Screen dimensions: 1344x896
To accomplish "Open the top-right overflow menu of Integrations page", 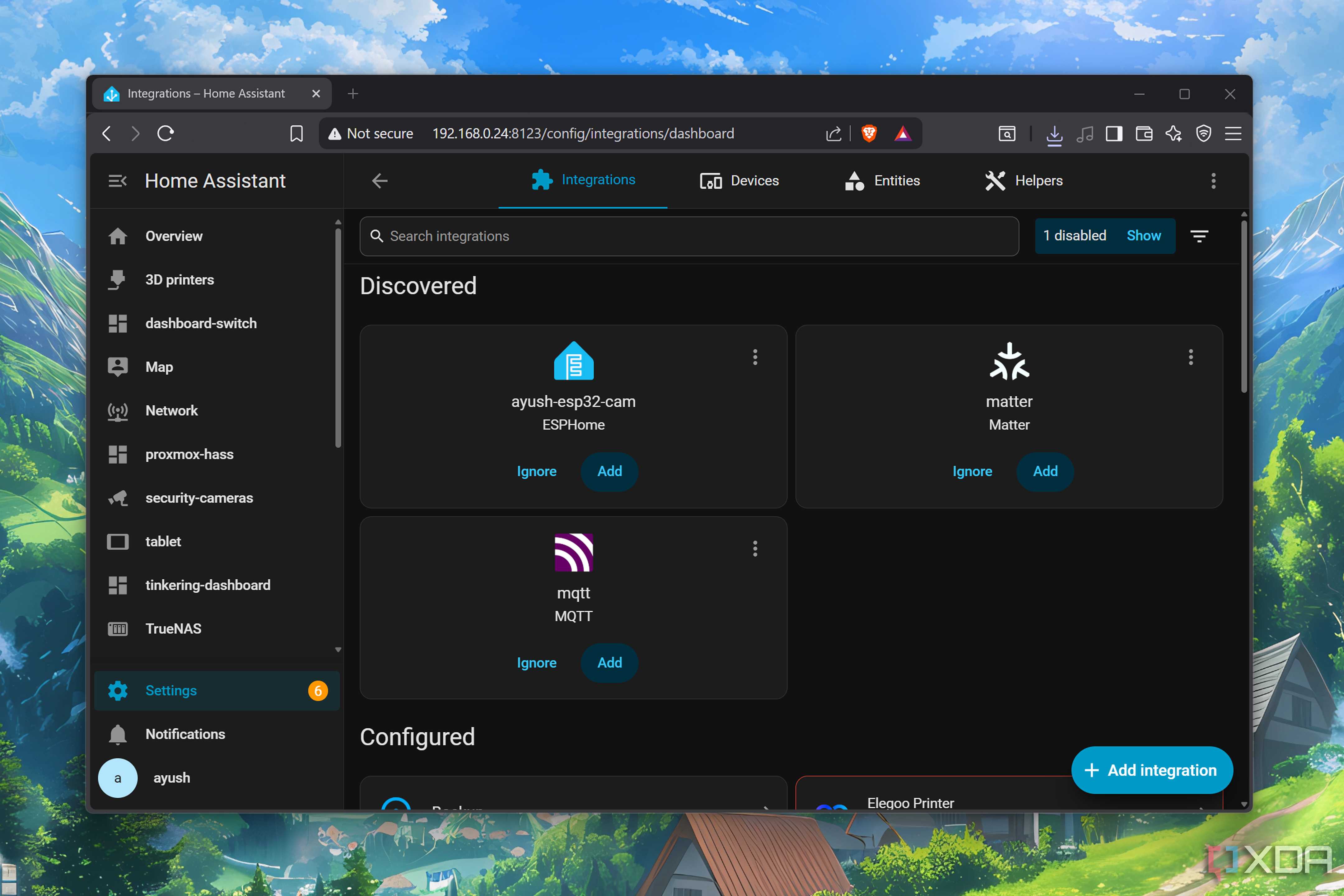I will (1214, 181).
